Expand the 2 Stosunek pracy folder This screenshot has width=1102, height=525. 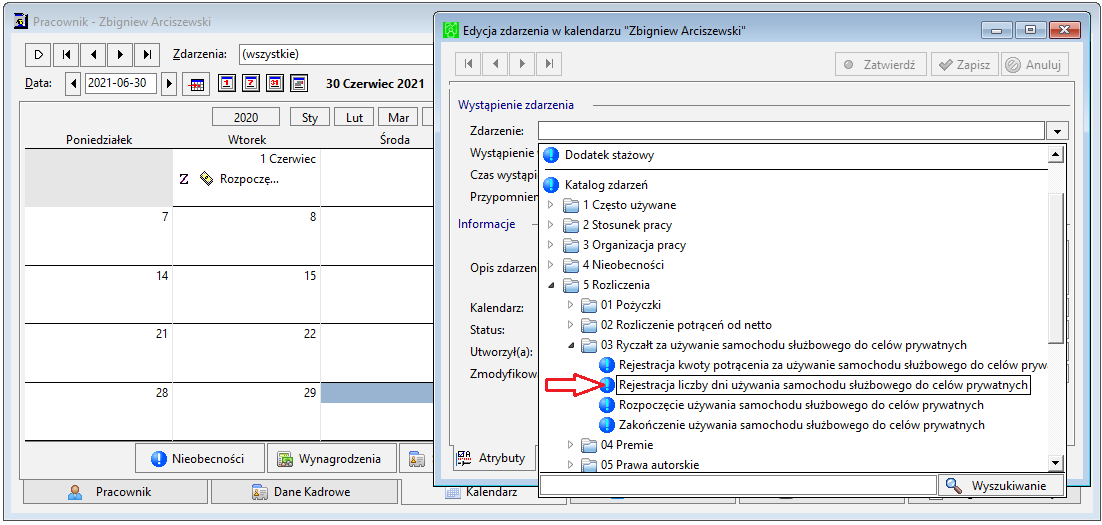point(550,226)
